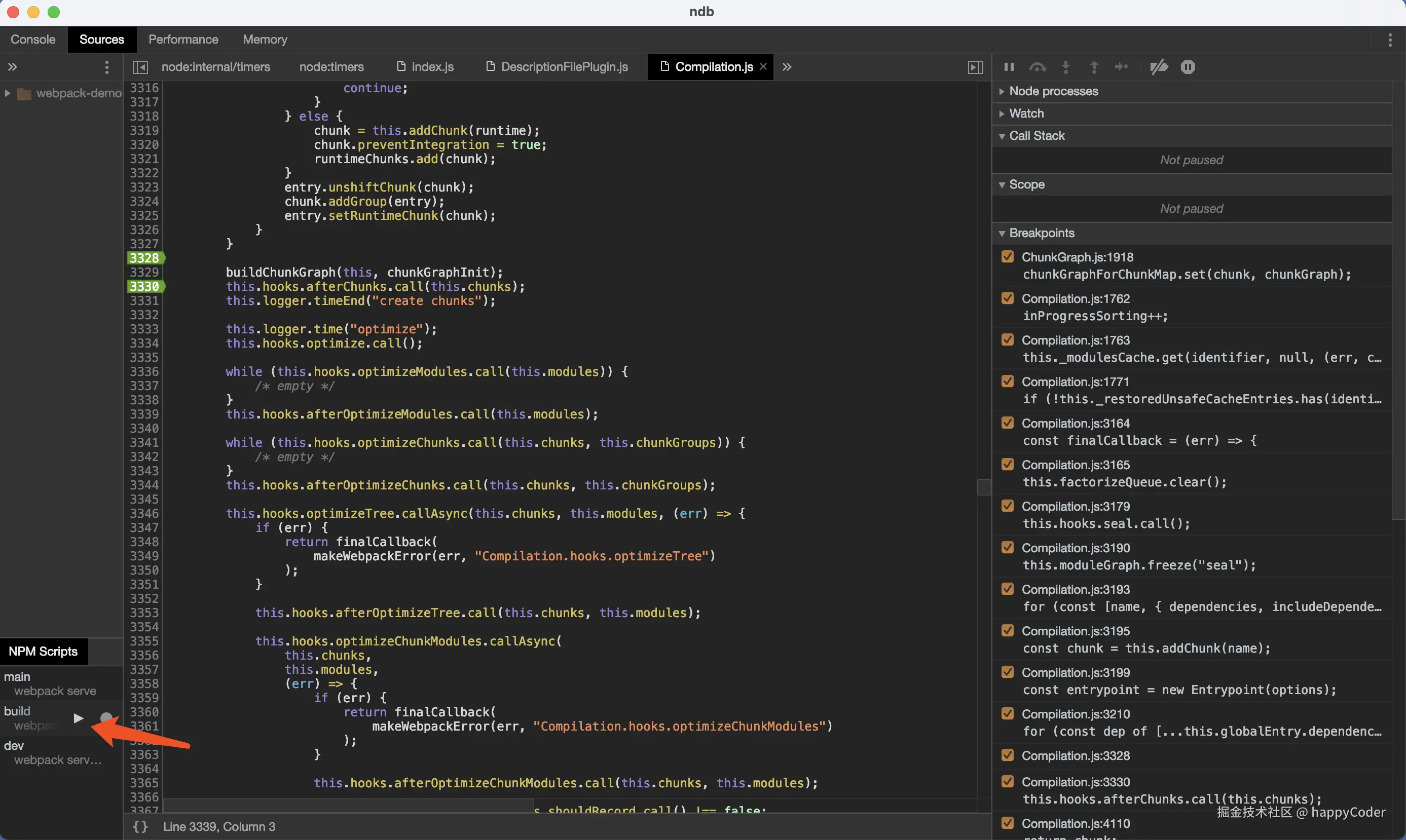Click the step over function icon
This screenshot has width=1406, height=840.
click(x=1037, y=67)
